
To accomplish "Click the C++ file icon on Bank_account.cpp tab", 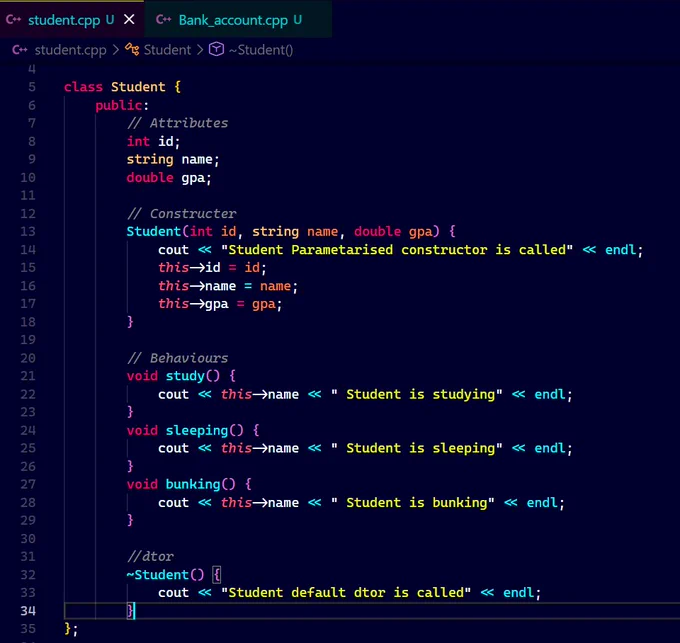I will click(x=163, y=20).
